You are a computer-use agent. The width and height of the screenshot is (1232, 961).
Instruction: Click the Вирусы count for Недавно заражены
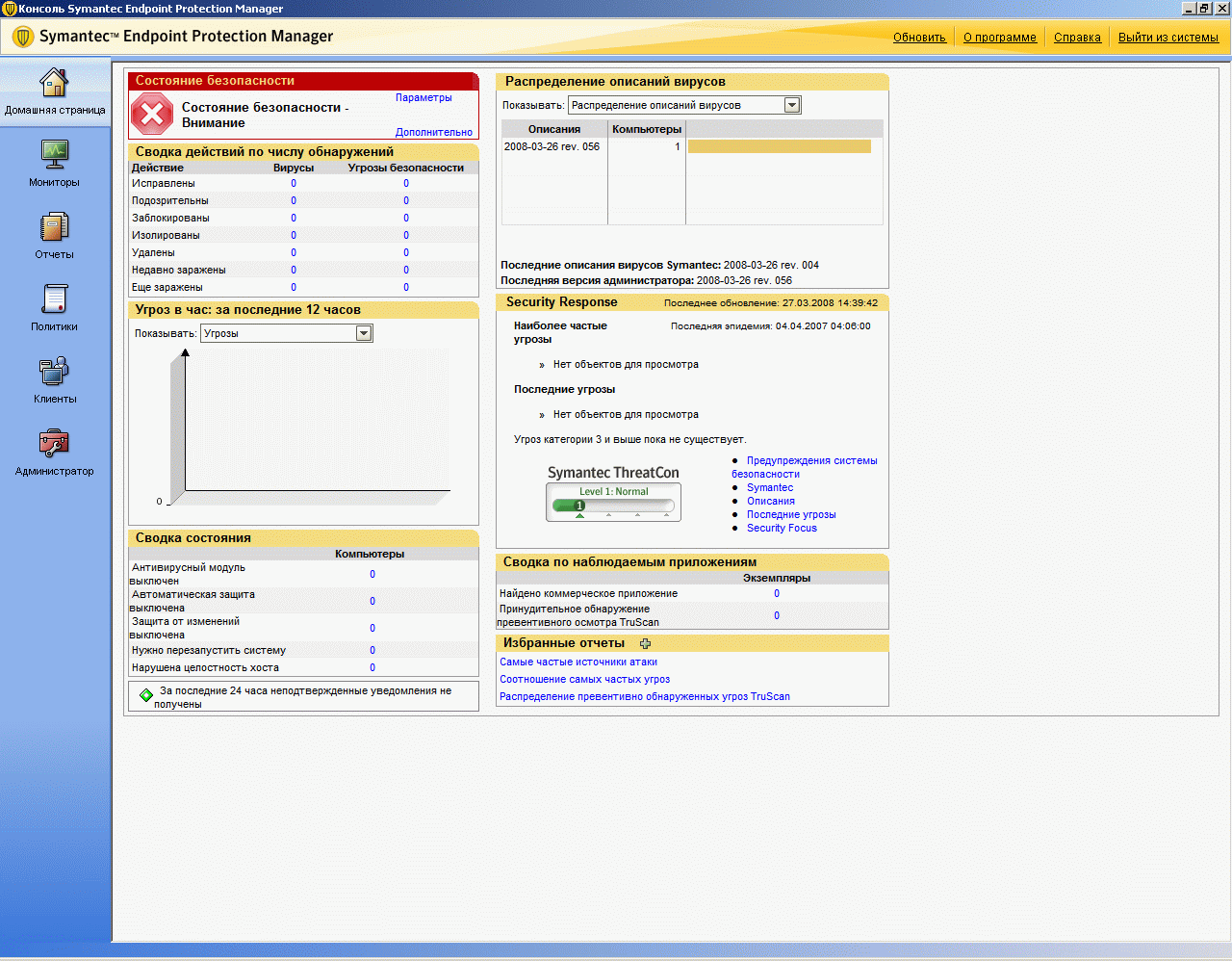tap(294, 270)
